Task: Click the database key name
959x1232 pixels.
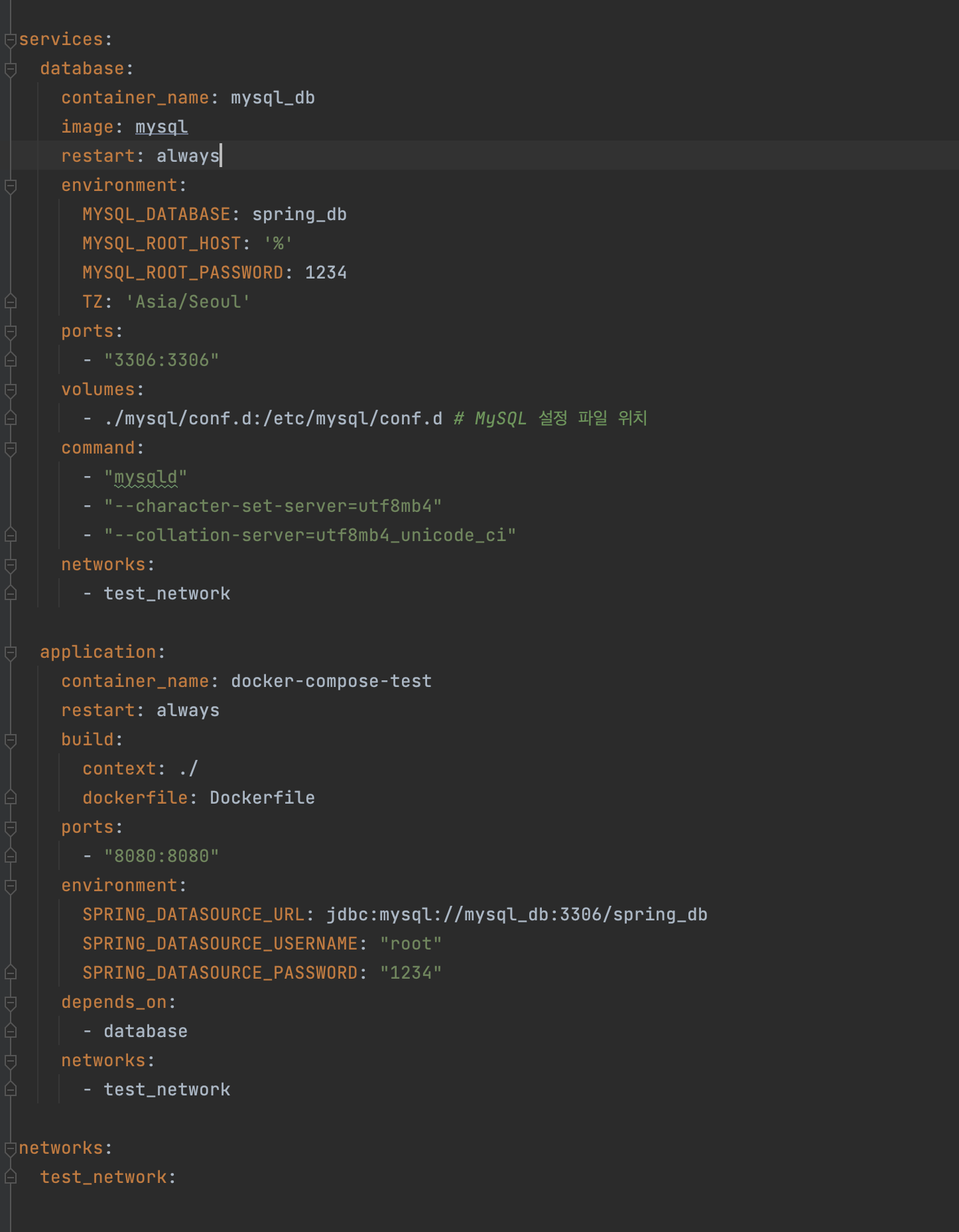Action: tap(82, 68)
